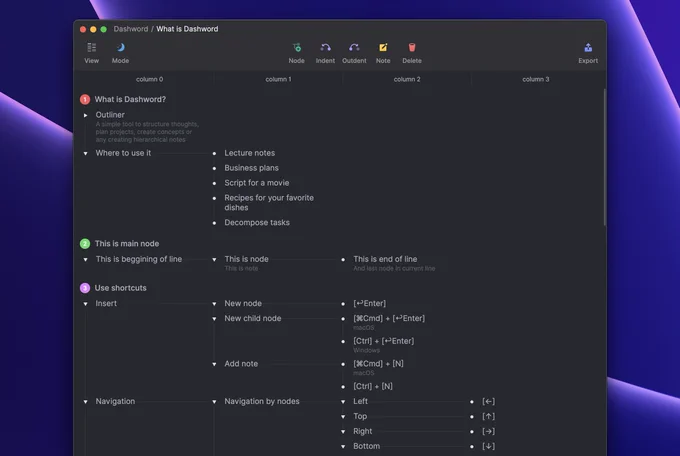Add a Note with toolbar icon
Screen dimensions: 680x456
tap(383, 47)
